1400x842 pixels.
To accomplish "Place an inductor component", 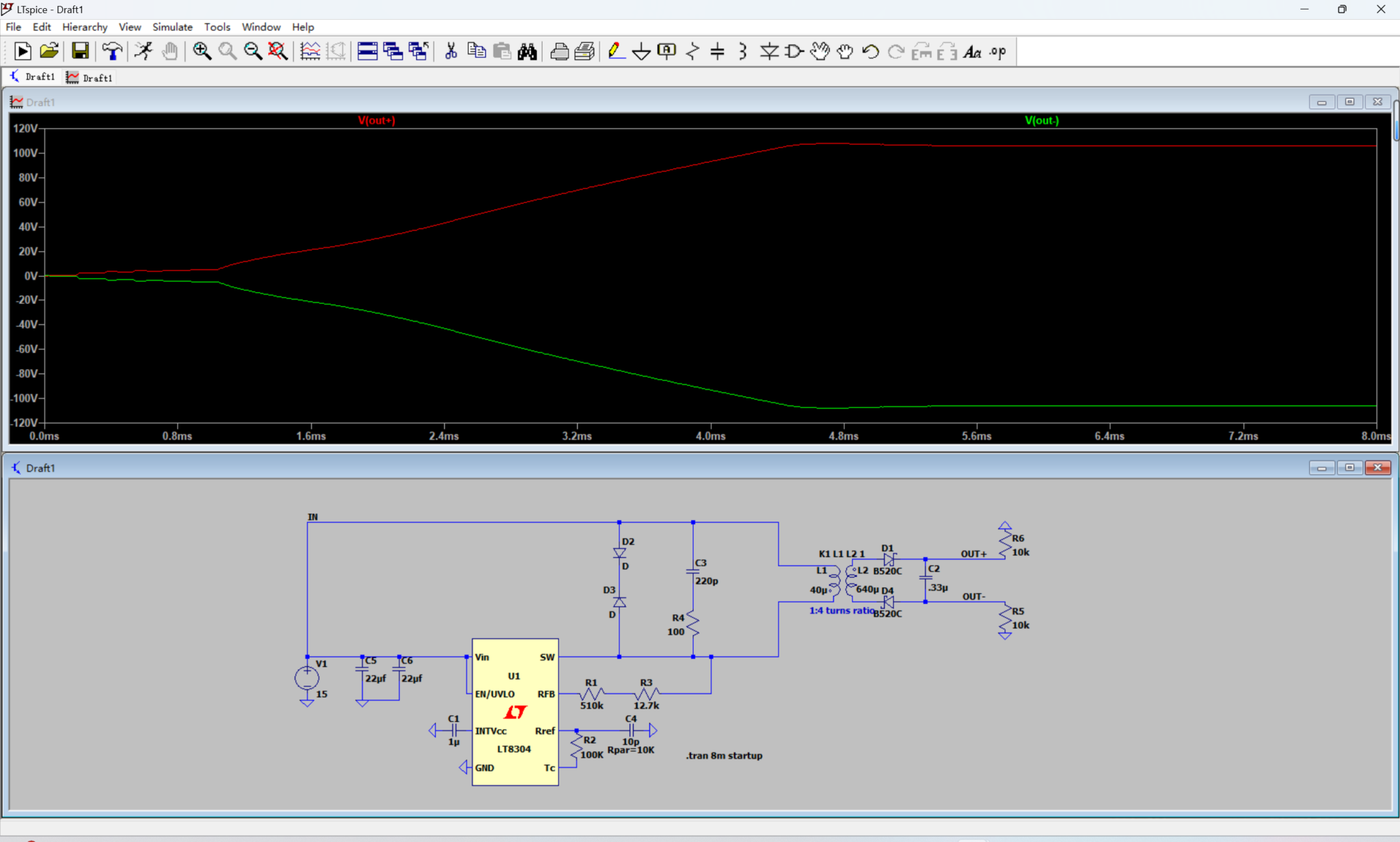I will pos(742,51).
